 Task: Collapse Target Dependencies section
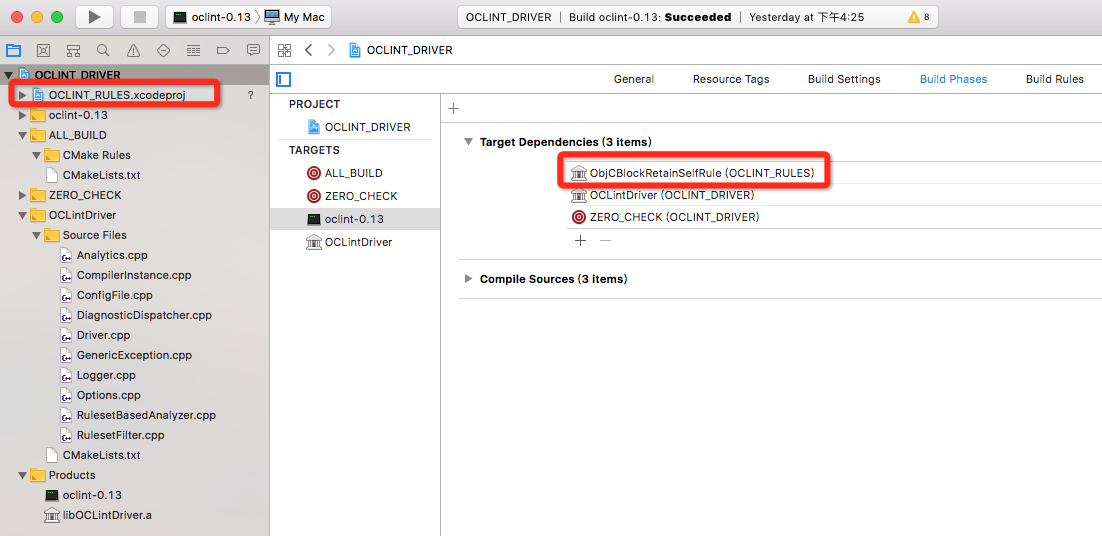tap(469, 142)
